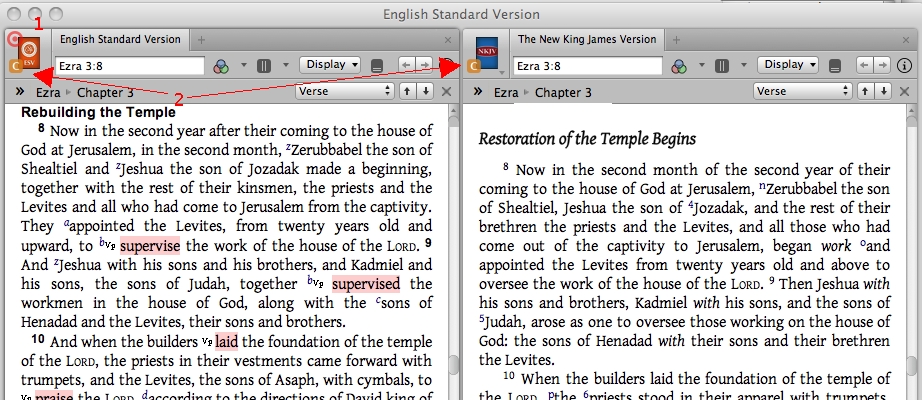This screenshot has width=922, height=400.
Task: Go back in NKJV panel history
Action: click(864, 65)
